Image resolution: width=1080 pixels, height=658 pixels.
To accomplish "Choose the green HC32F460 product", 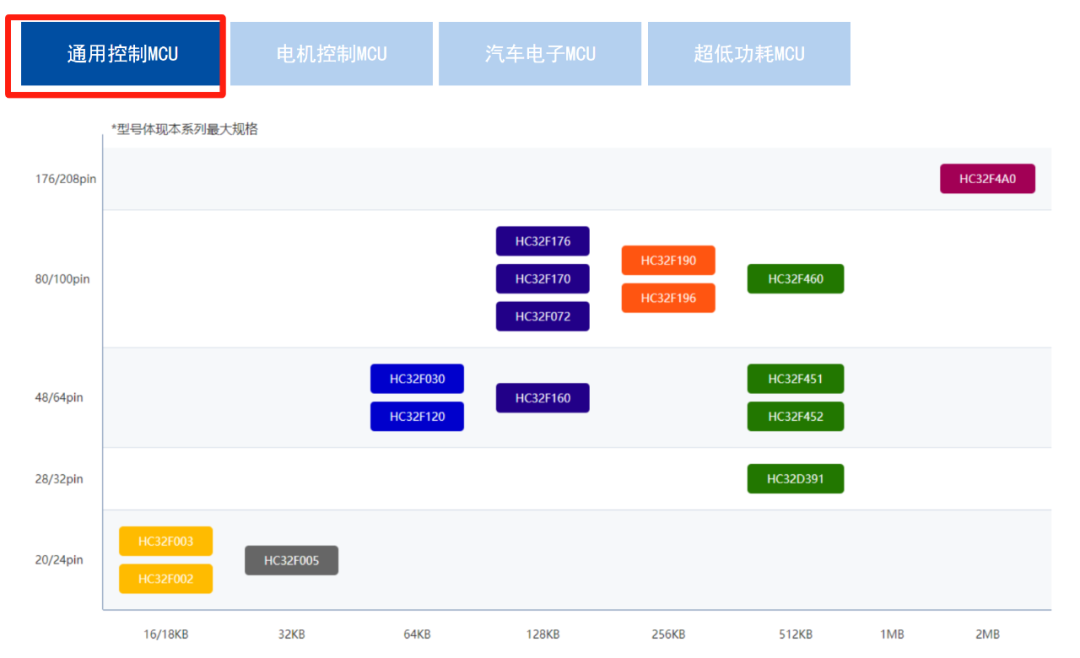I will [x=795, y=279].
